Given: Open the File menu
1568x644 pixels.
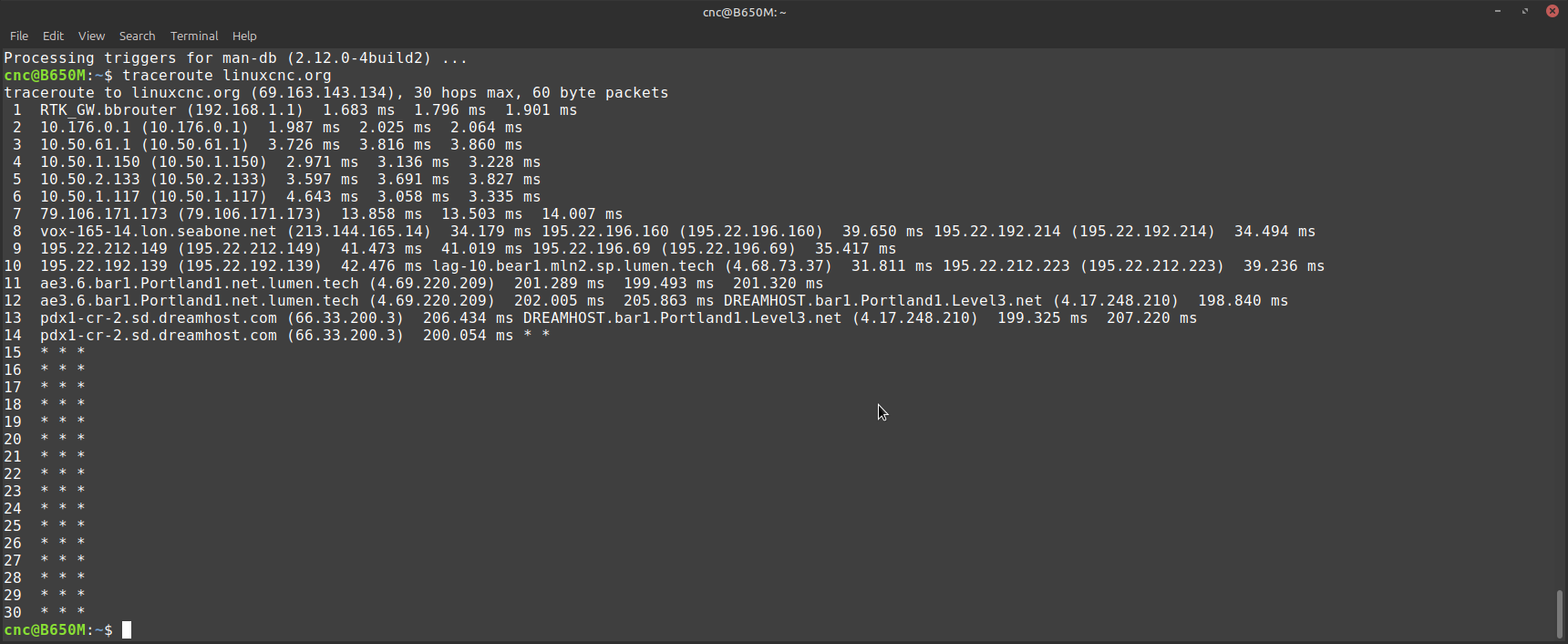Looking at the screenshot, I should click(19, 36).
